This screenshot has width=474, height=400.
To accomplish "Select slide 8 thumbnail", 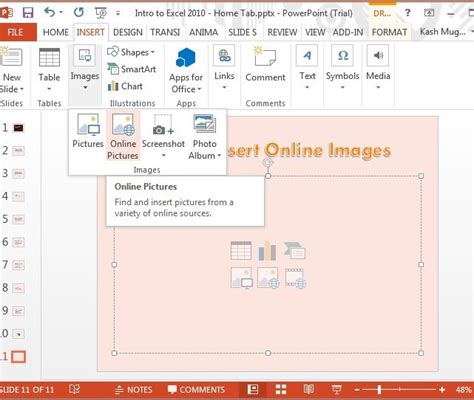I will pos(18,288).
